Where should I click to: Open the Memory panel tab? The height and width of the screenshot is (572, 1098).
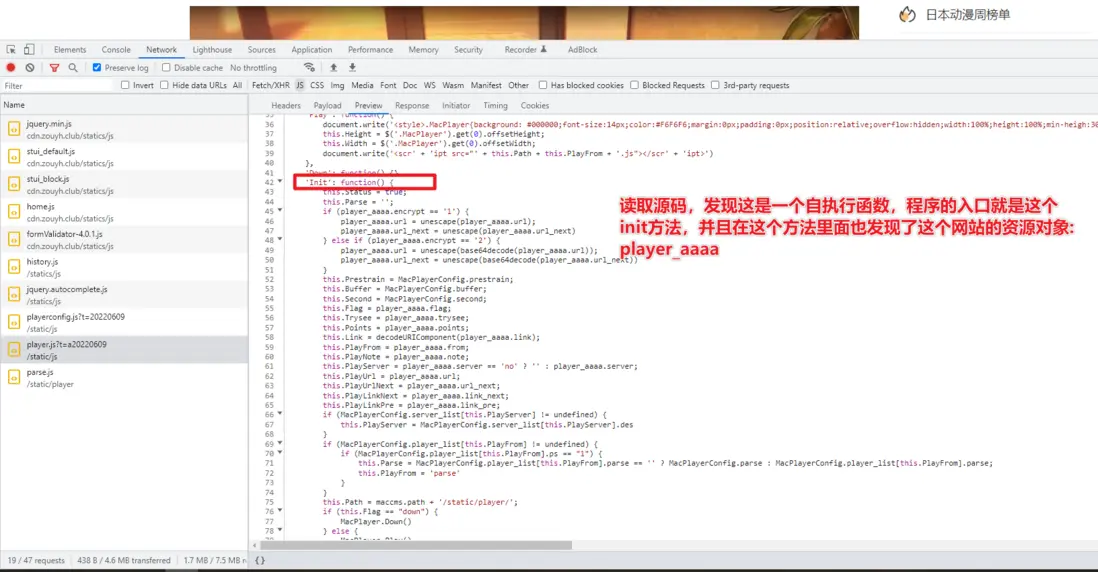point(424,50)
